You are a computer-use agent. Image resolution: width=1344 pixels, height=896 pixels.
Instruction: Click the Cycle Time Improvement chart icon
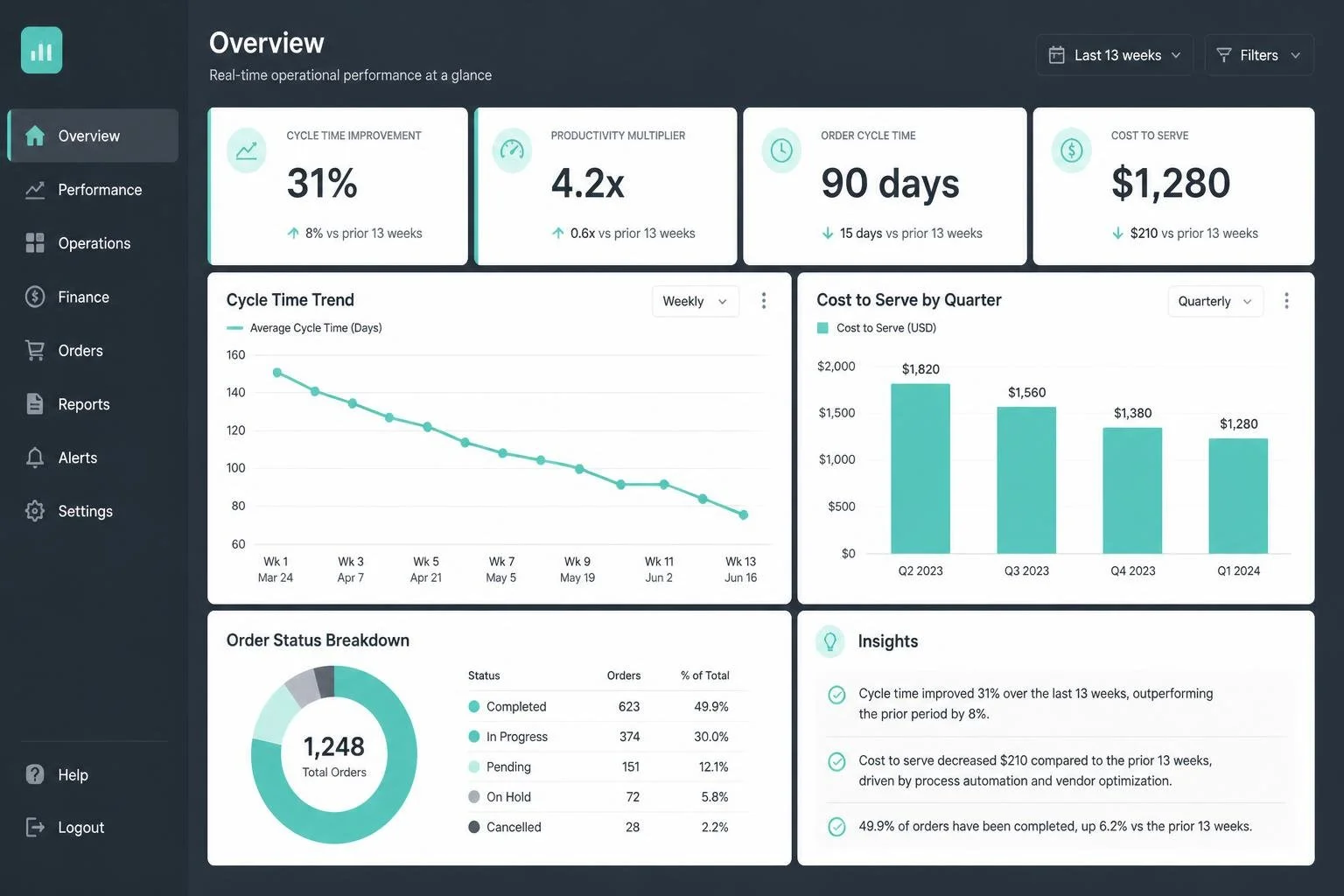[247, 150]
